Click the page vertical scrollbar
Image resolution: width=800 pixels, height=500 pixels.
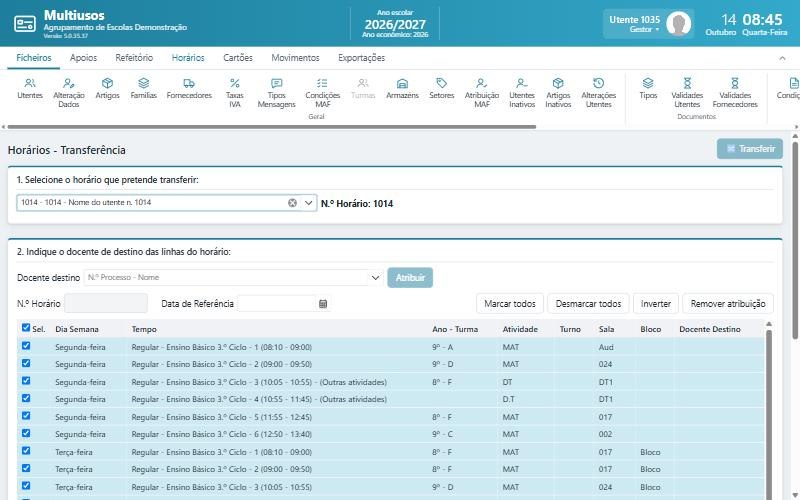click(x=795, y=239)
